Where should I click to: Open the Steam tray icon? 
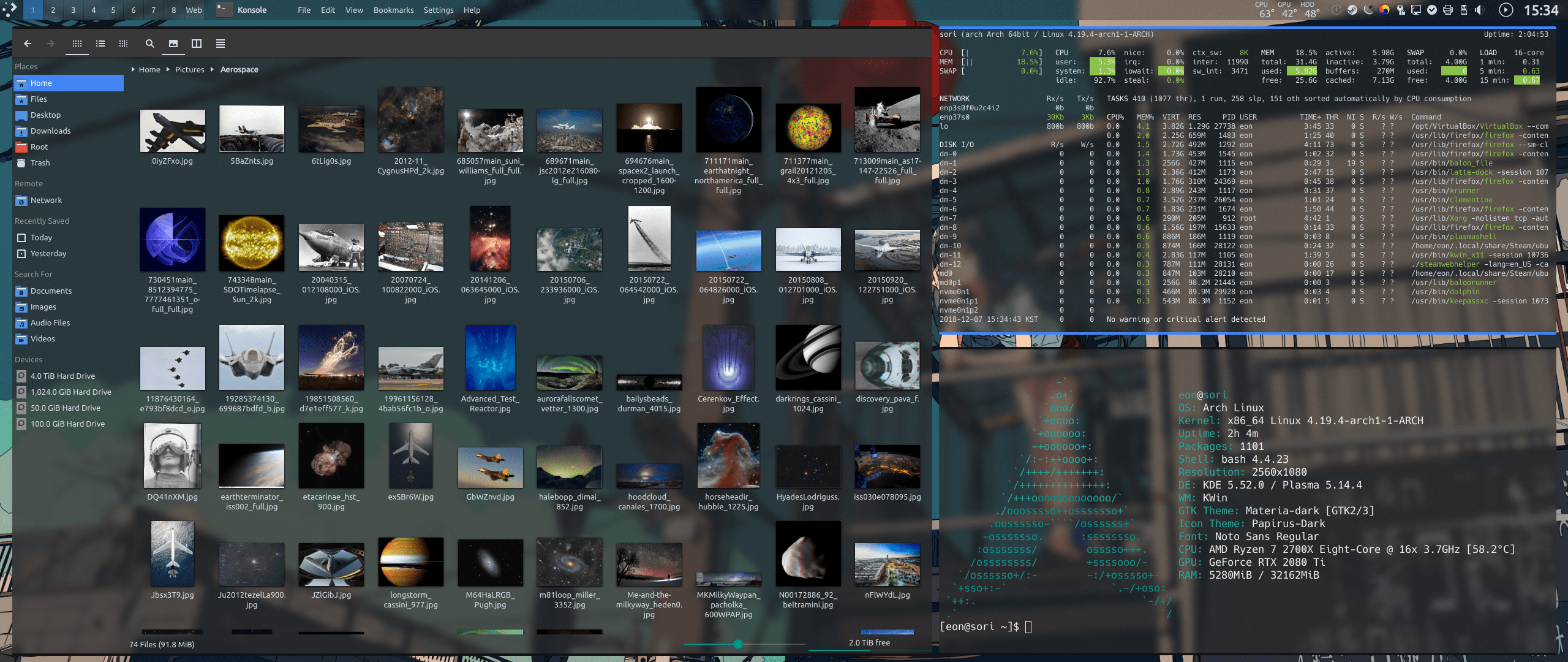point(1352,10)
